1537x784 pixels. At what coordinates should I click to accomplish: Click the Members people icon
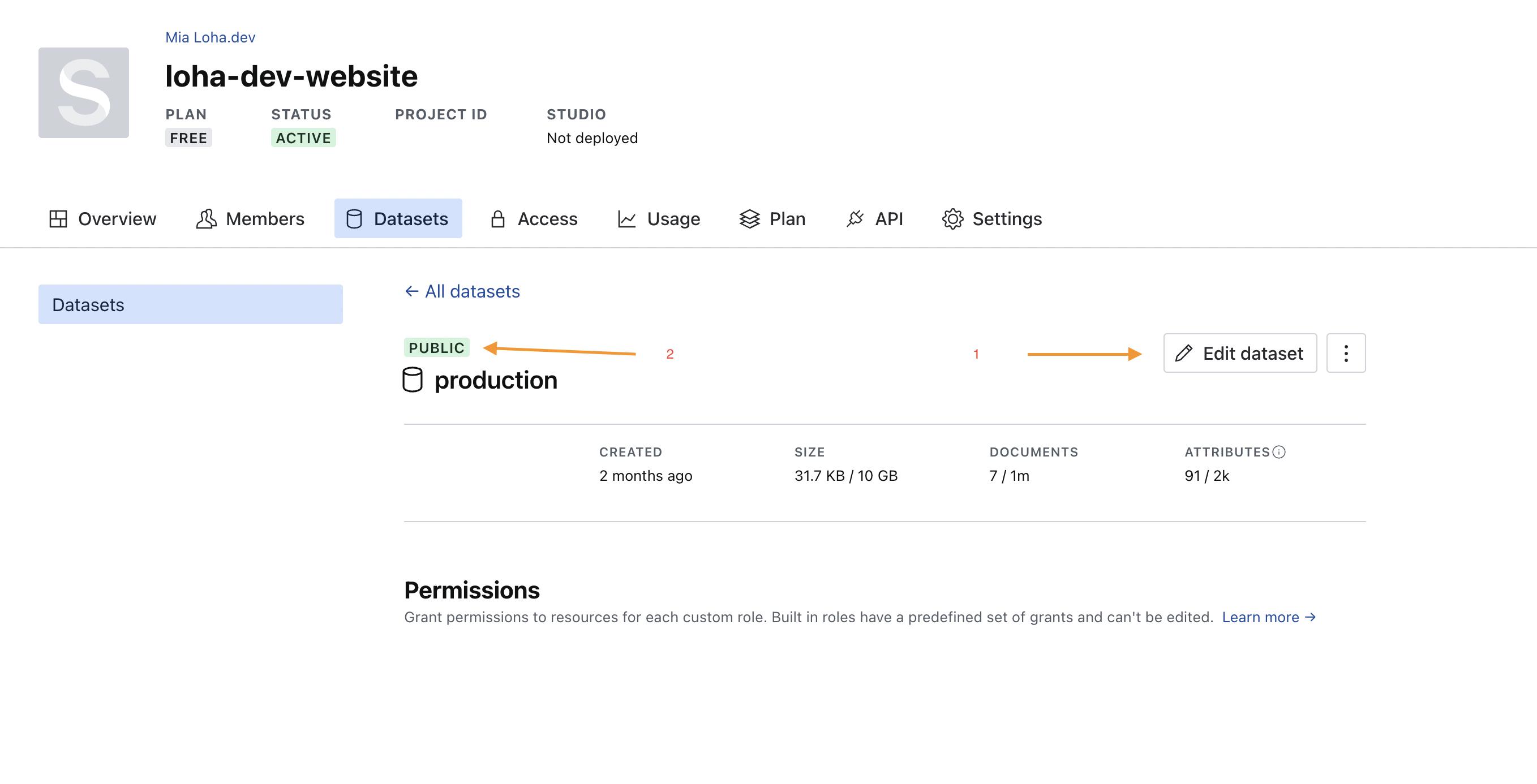[206, 219]
